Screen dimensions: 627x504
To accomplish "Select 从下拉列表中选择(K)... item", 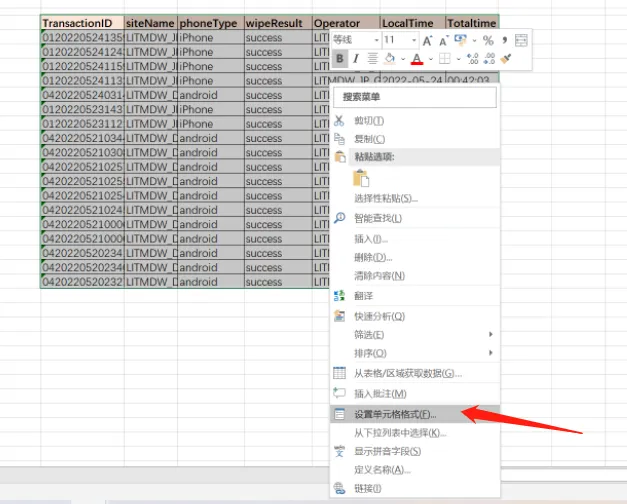I will pyautogui.click(x=415, y=433).
